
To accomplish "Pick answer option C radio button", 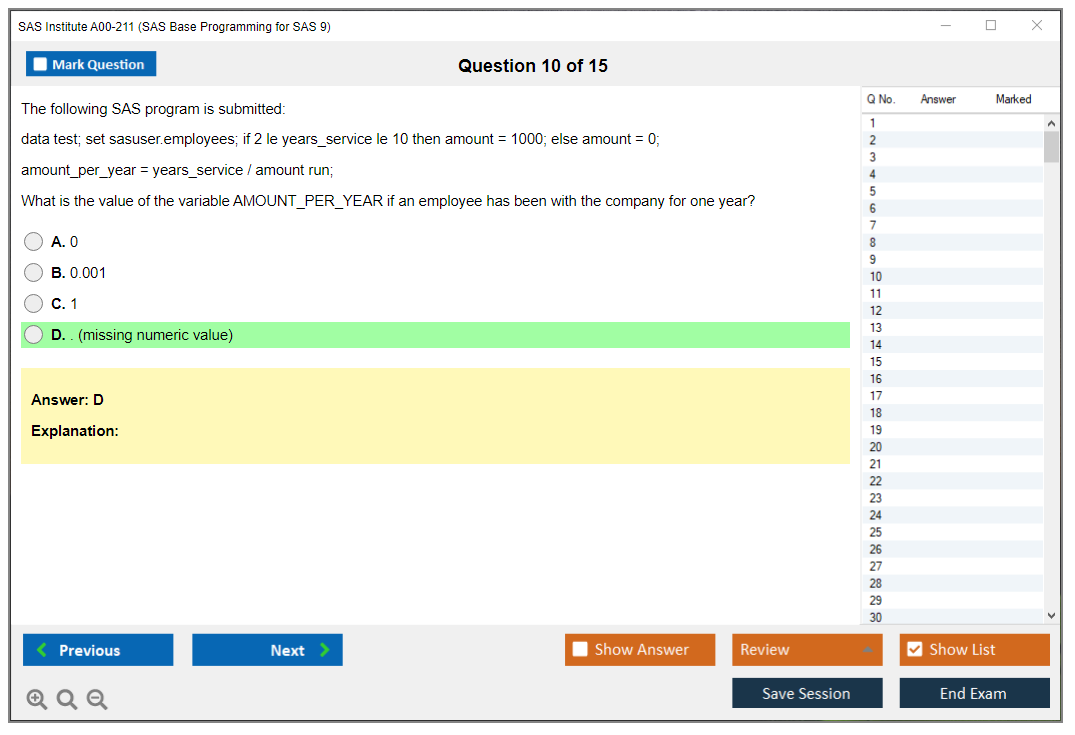I will [x=34, y=304].
